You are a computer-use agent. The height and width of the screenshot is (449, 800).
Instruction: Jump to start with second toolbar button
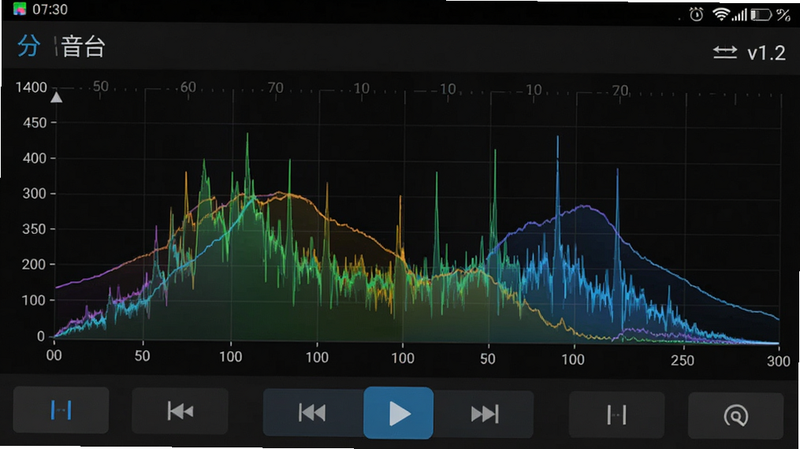tap(180, 411)
